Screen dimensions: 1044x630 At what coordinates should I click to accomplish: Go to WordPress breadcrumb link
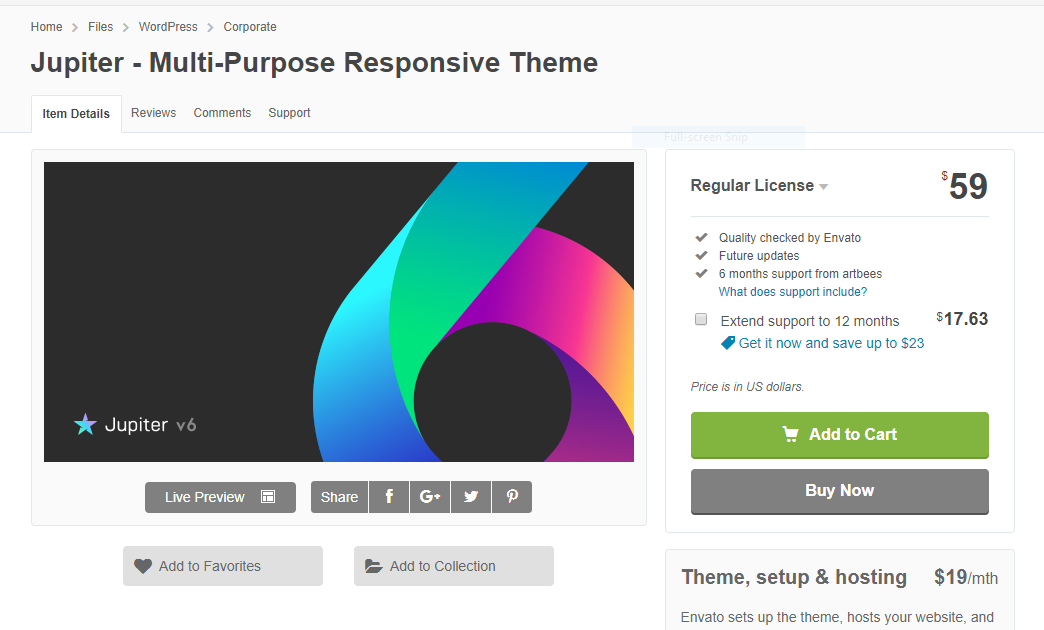click(x=168, y=27)
